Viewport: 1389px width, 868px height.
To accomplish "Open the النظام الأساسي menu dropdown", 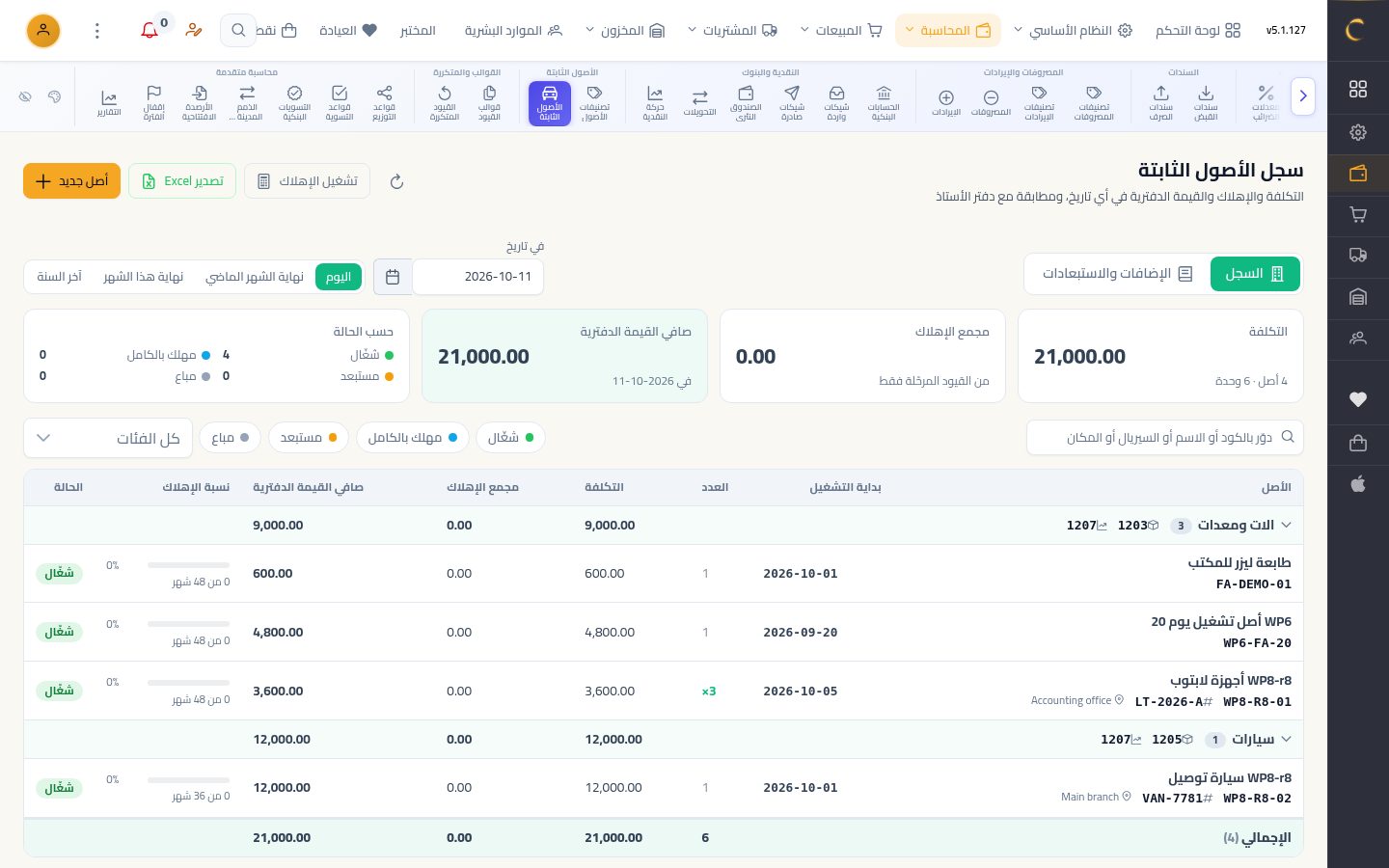I will [1072, 31].
